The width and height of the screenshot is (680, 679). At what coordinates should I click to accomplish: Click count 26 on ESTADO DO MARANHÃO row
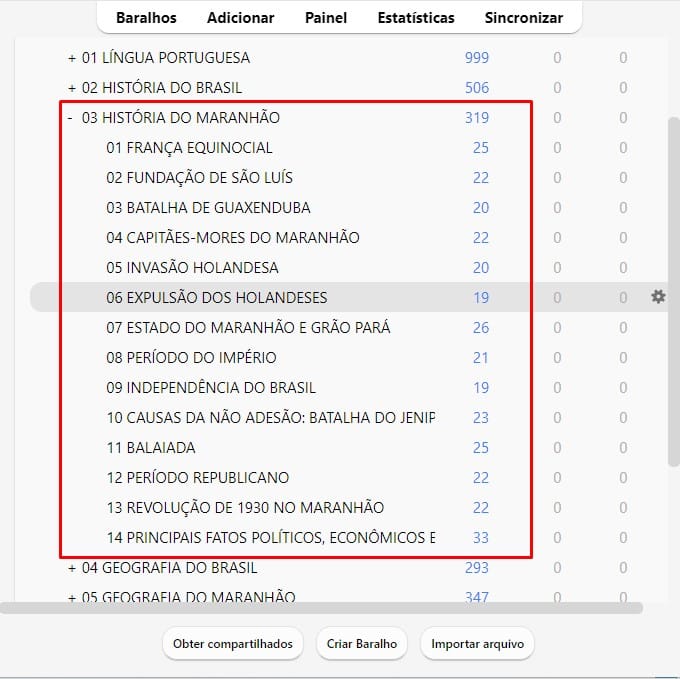click(481, 327)
